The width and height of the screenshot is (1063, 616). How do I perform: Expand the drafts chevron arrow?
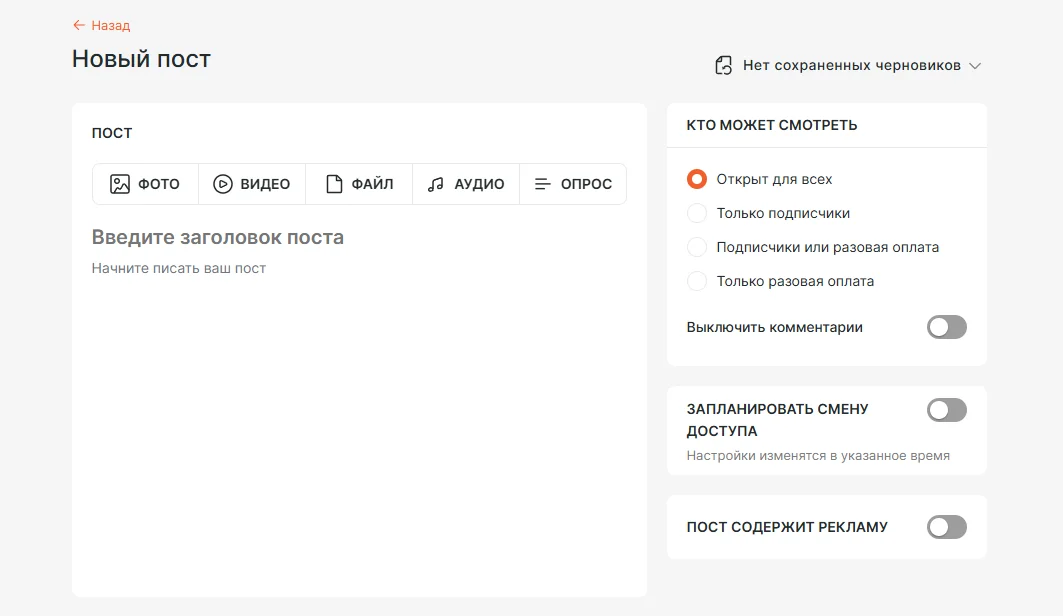pos(975,65)
